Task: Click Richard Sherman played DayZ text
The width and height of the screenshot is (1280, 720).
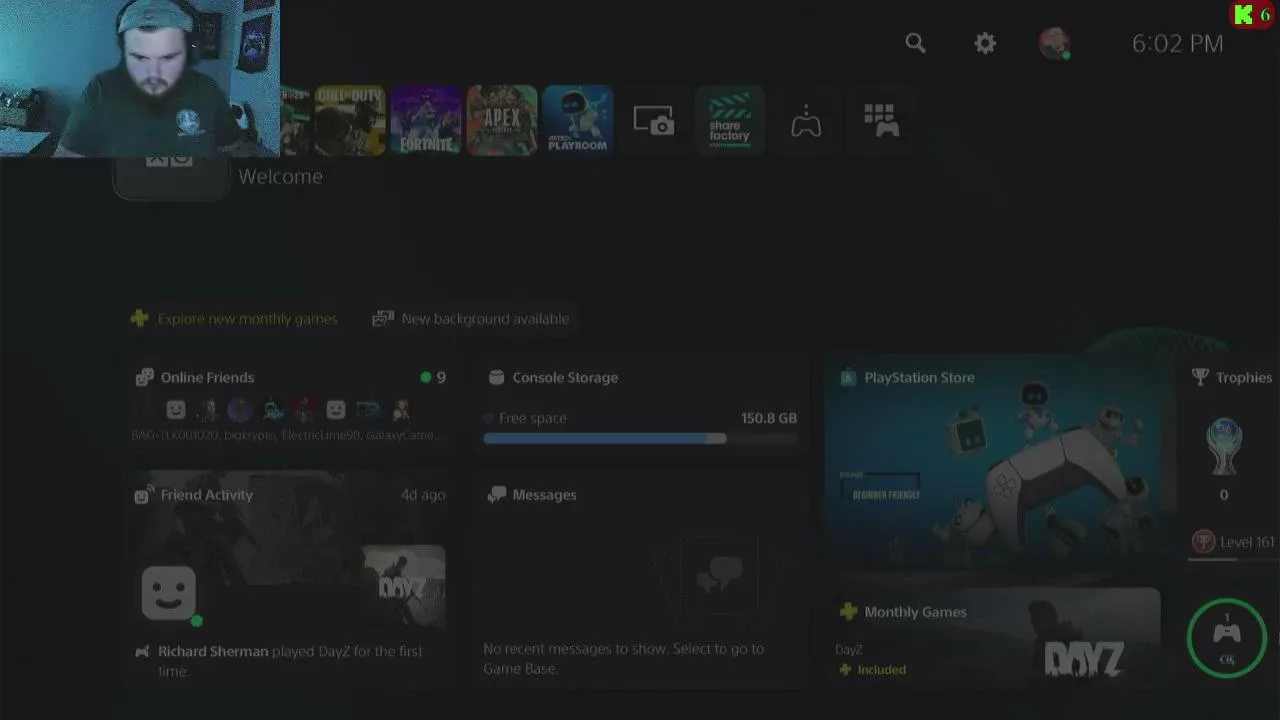Action: (290, 660)
